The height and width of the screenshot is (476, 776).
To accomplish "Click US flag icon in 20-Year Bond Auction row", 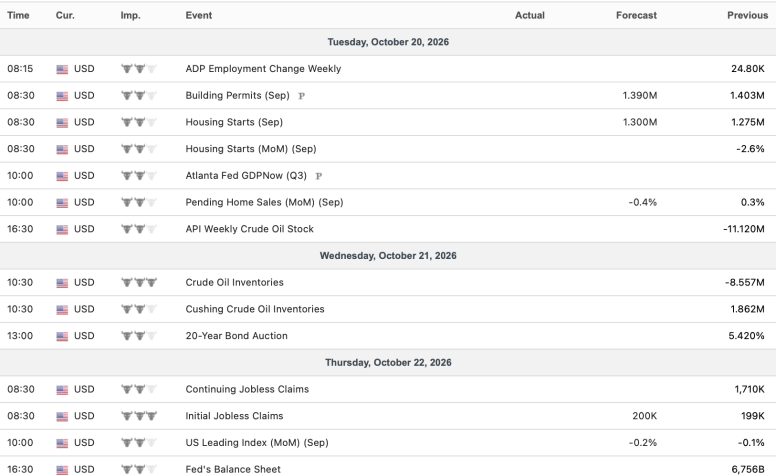I will (x=62, y=336).
